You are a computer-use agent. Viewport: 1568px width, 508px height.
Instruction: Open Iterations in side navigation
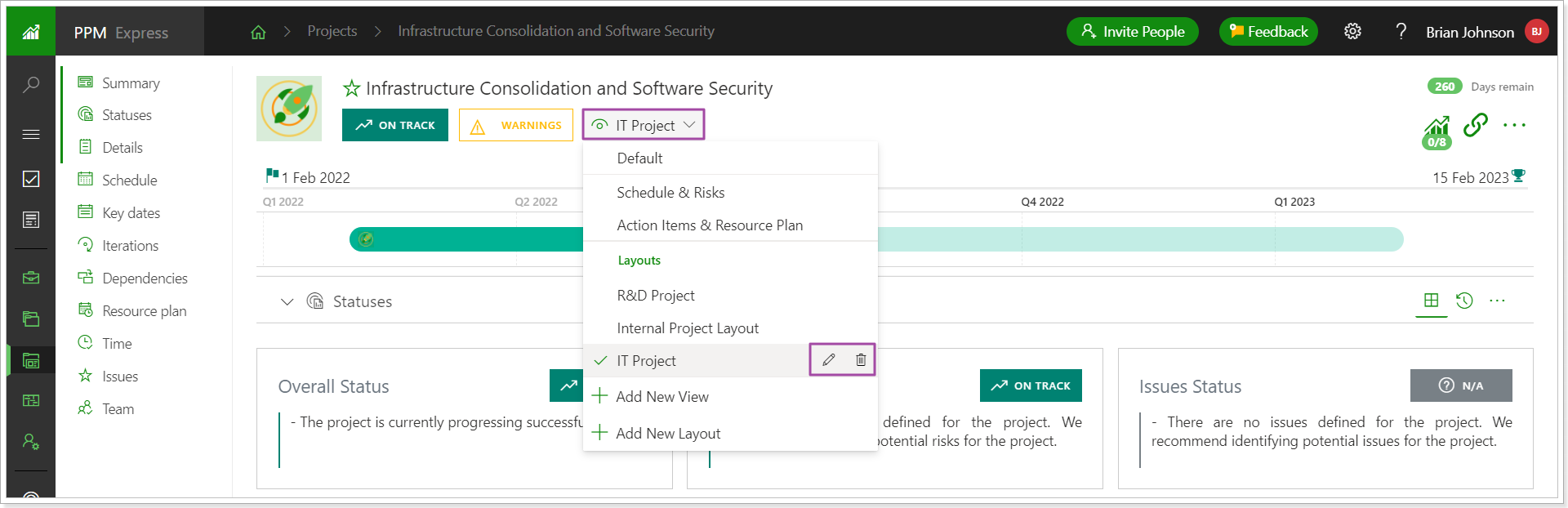pos(118,245)
